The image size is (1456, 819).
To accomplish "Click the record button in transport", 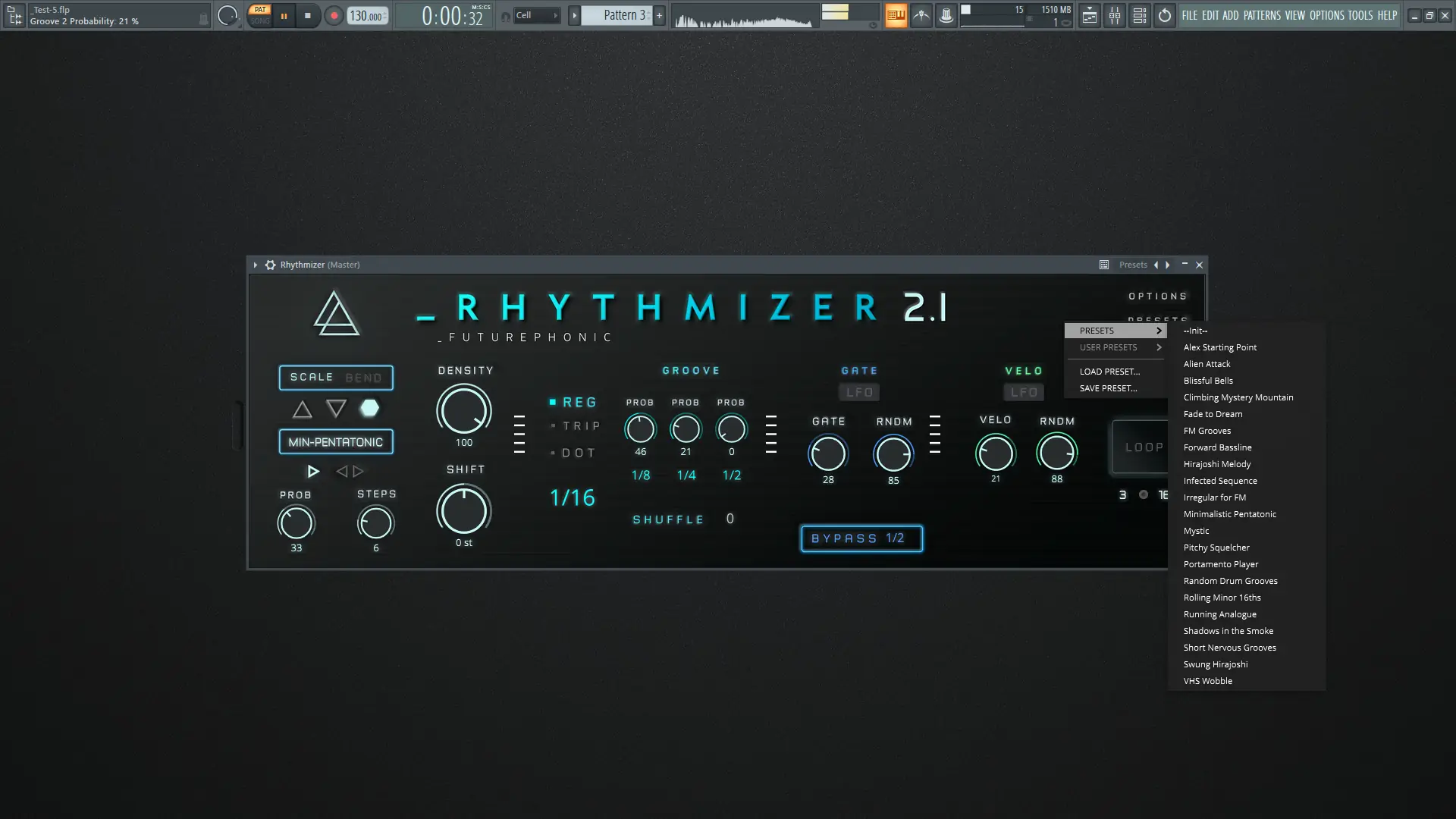I will 334,15.
